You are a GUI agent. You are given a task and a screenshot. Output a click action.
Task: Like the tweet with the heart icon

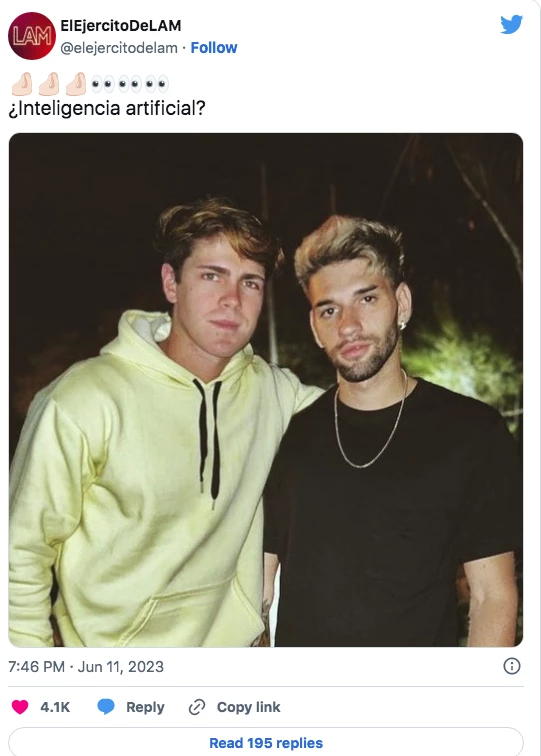point(20,707)
